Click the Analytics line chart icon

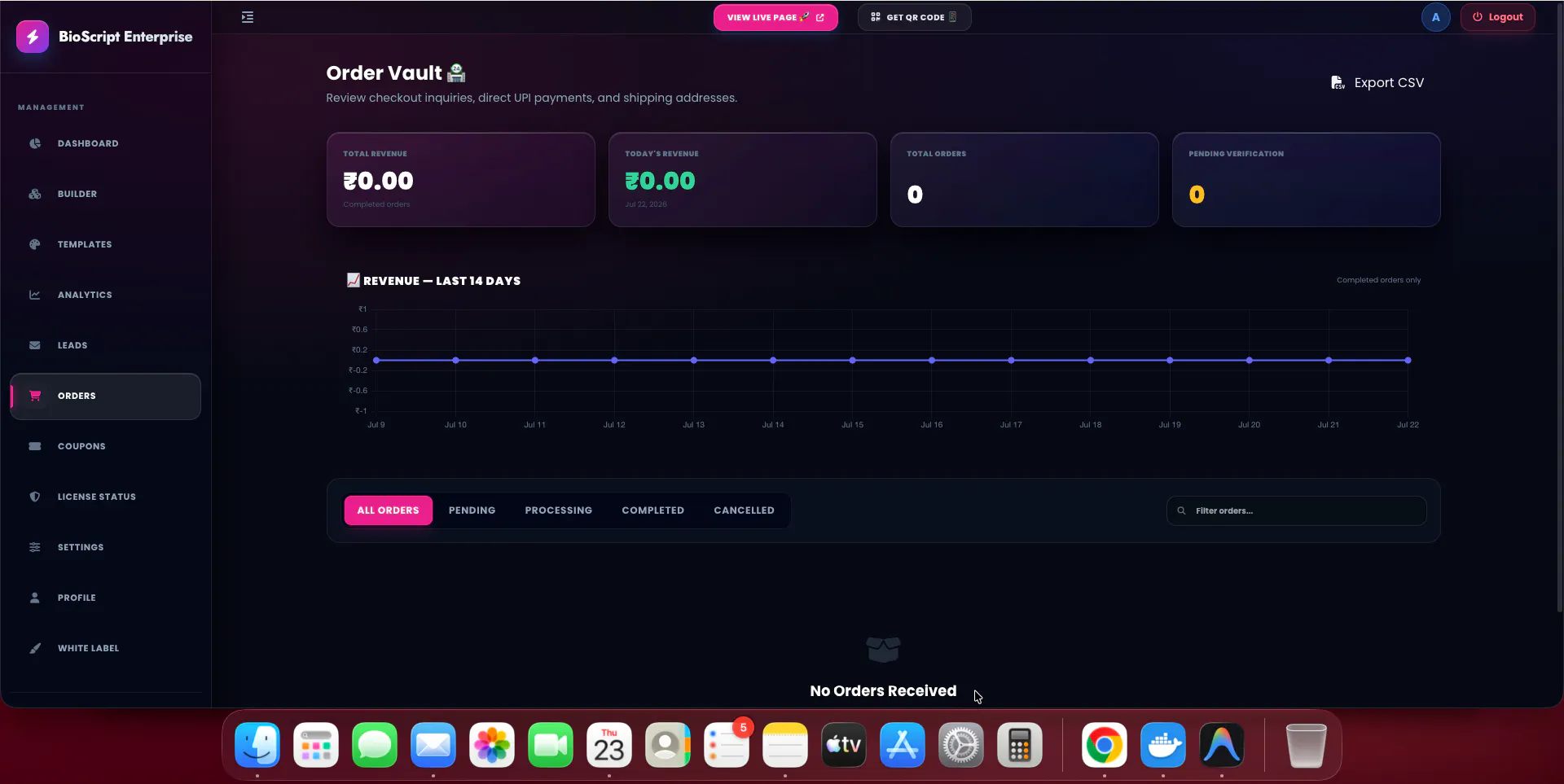35,295
